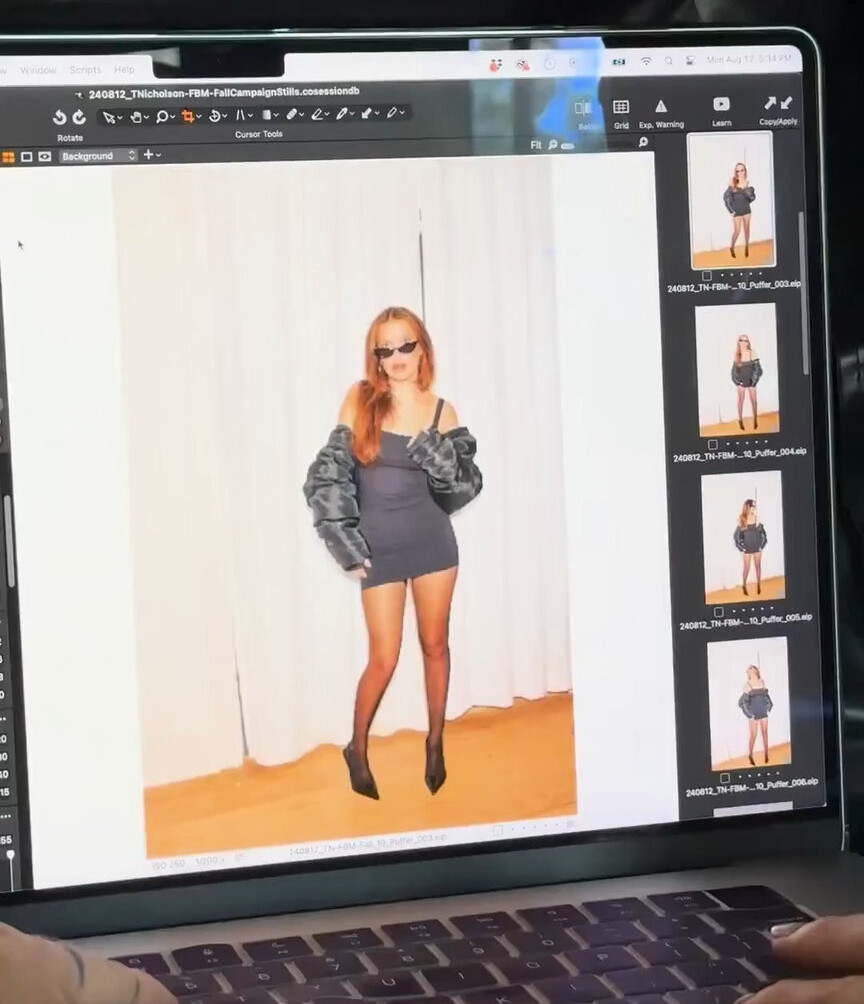864x1004 pixels.
Task: Expand the add layer plus menu
Action: tap(152, 154)
